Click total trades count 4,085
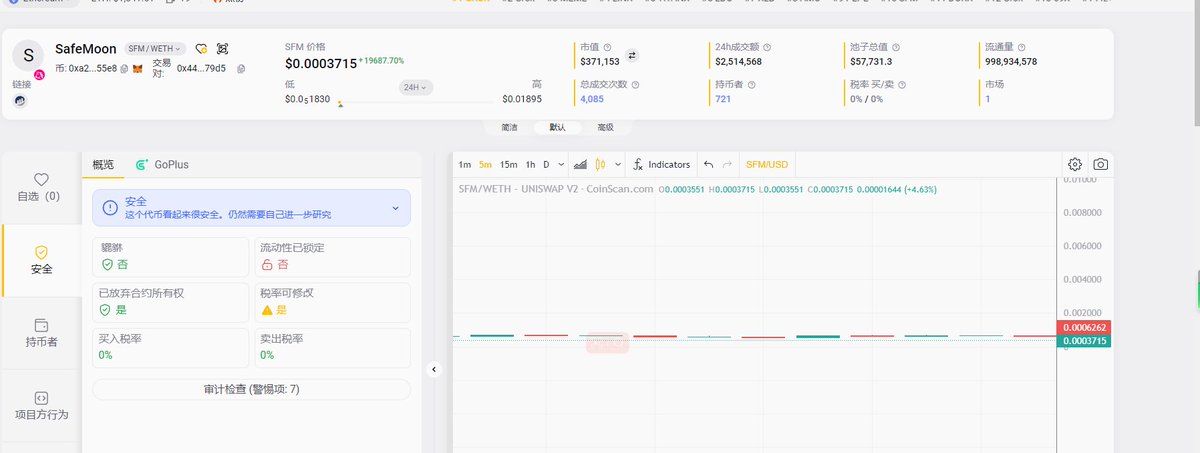Image resolution: width=1200 pixels, height=453 pixels. [591, 99]
